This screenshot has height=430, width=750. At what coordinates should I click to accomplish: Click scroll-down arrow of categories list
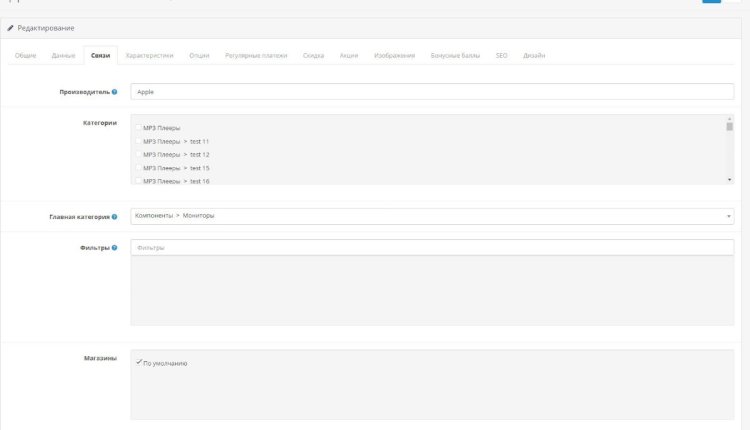pos(729,179)
